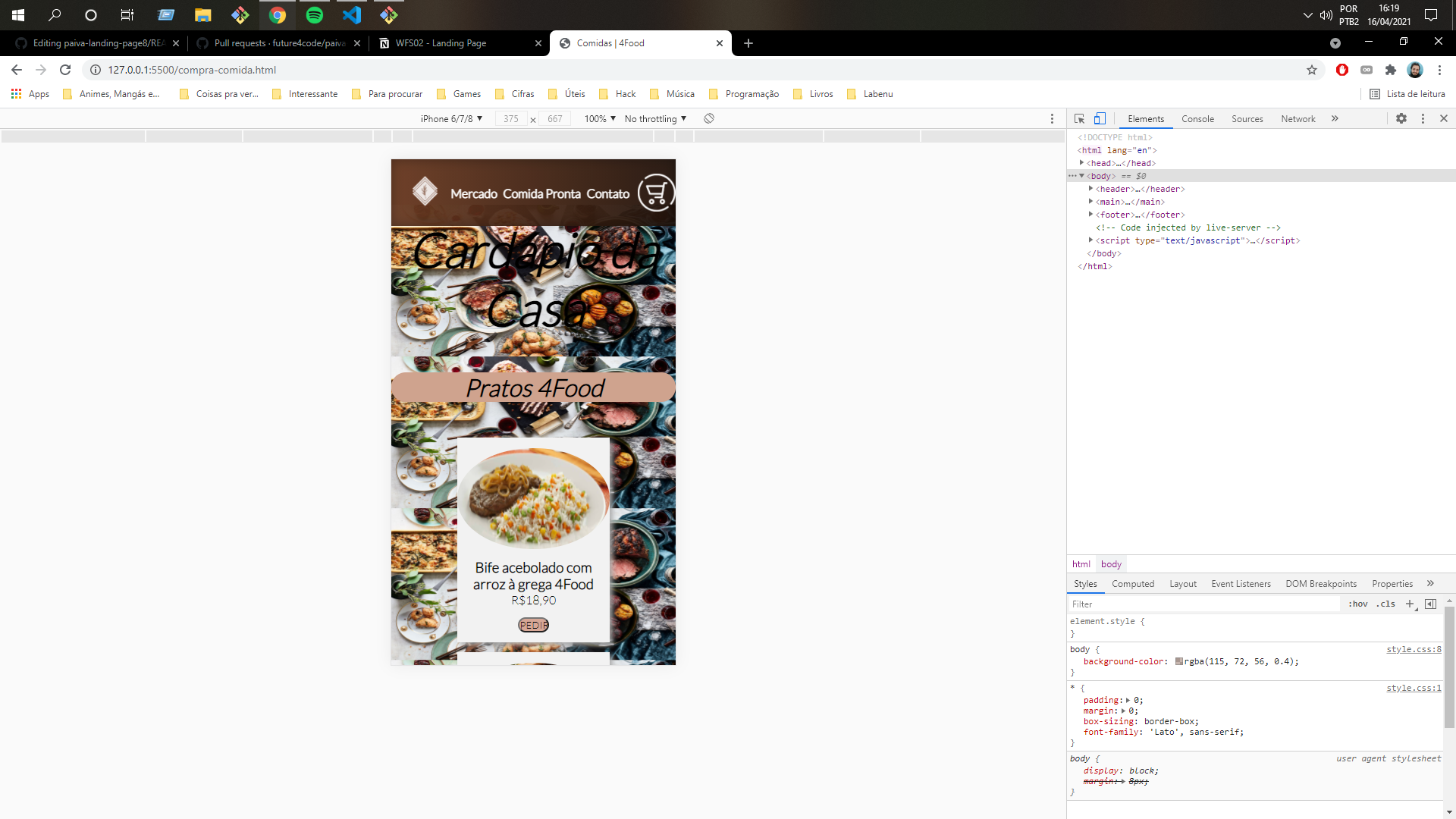Click the PEDIR button
Image resolution: width=1456 pixels, height=819 pixels.
(533, 625)
